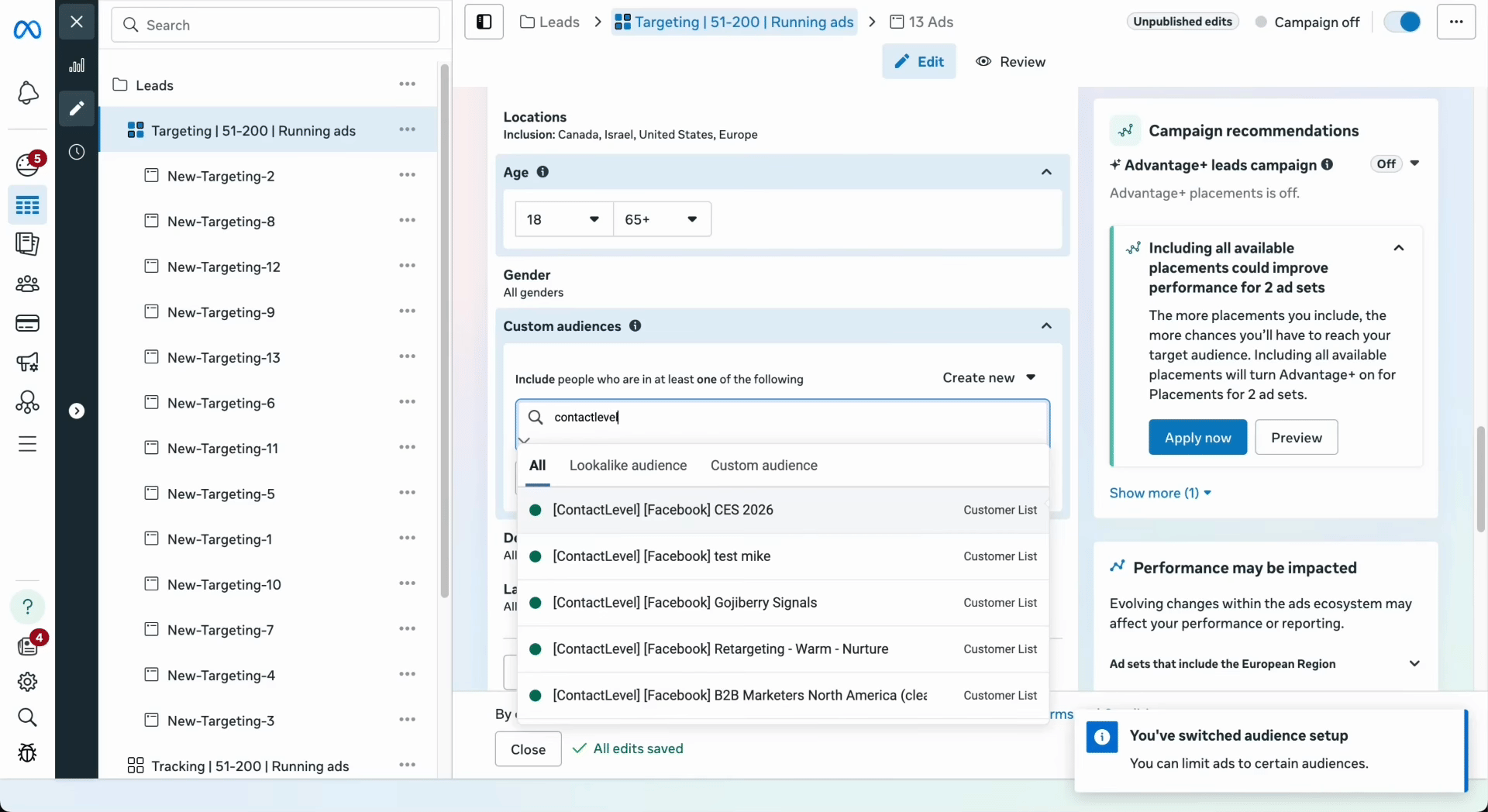Image resolution: width=1488 pixels, height=812 pixels.
Task: Click the bug report icon
Action: click(x=27, y=752)
